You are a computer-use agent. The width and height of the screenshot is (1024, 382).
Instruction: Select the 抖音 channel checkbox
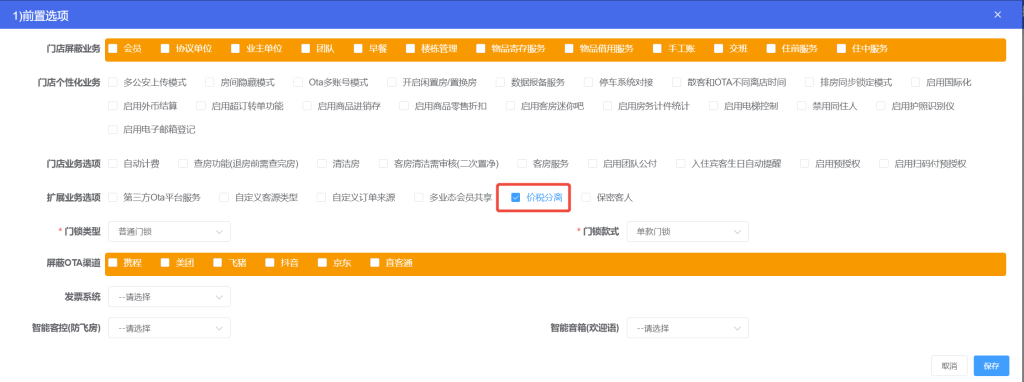[x=270, y=263]
